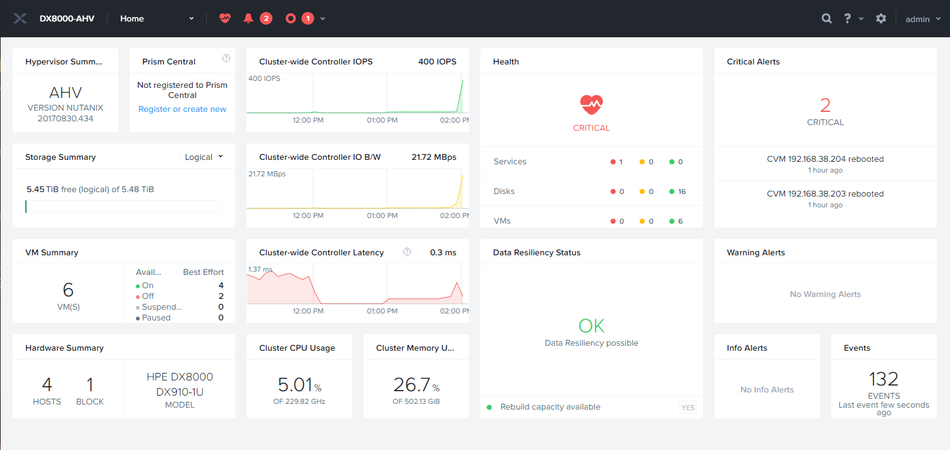Viewport: 950px width, 450px height.
Task: Open the admin user dropdown
Action: [x=923, y=19]
